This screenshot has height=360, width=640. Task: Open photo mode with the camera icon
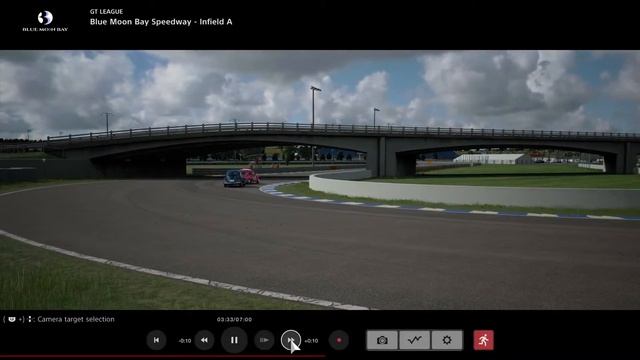pos(382,340)
